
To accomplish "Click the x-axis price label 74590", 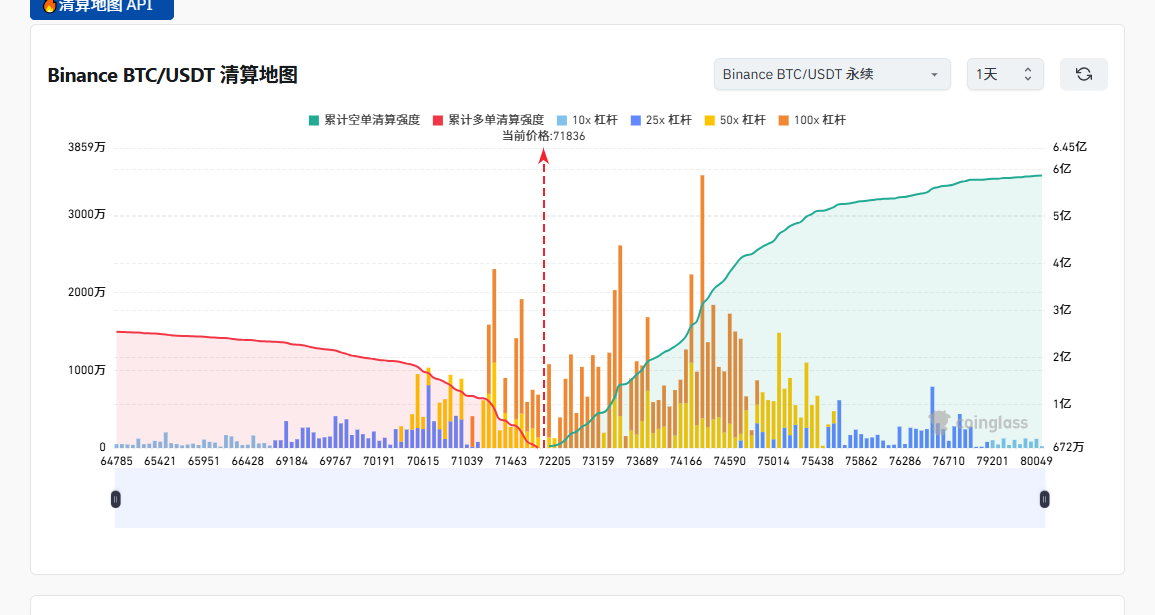I will click(730, 461).
